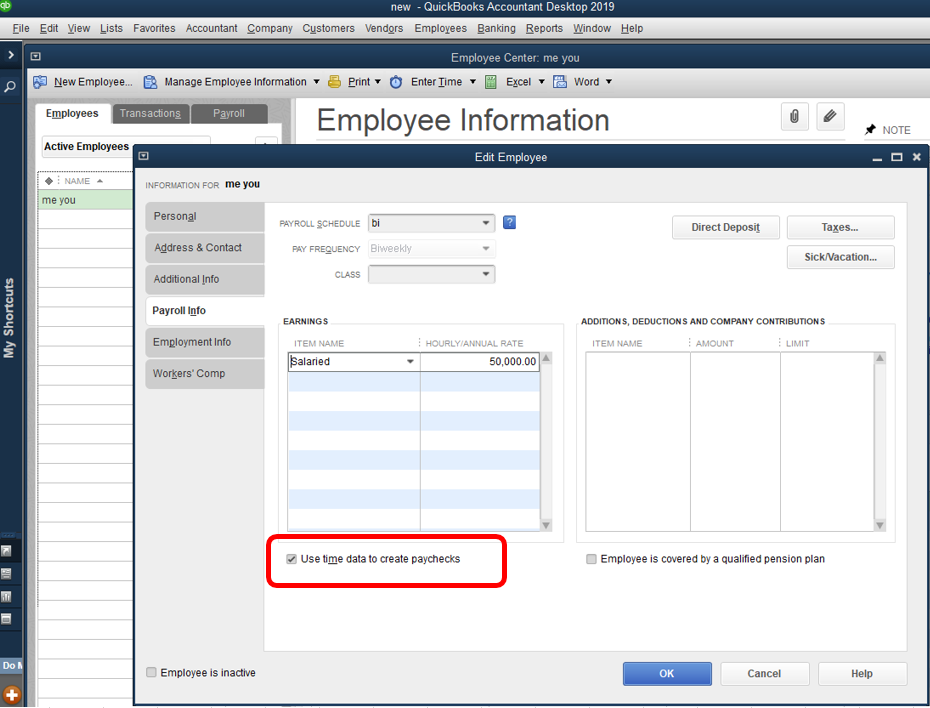Open the Employee Center window menu icon
Viewport: 930px width, 708px height.
pos(36,56)
